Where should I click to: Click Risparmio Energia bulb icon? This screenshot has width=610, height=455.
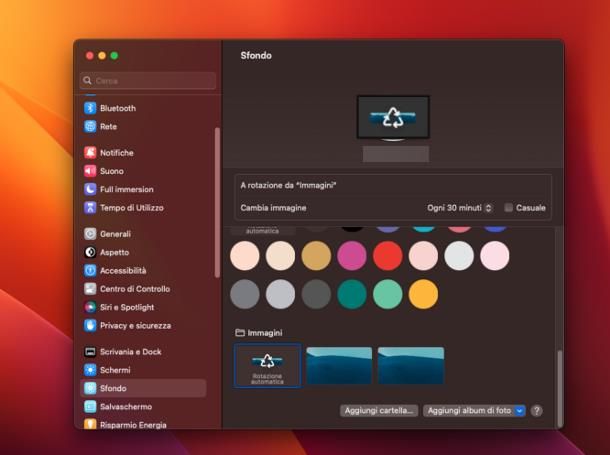[x=90, y=424]
